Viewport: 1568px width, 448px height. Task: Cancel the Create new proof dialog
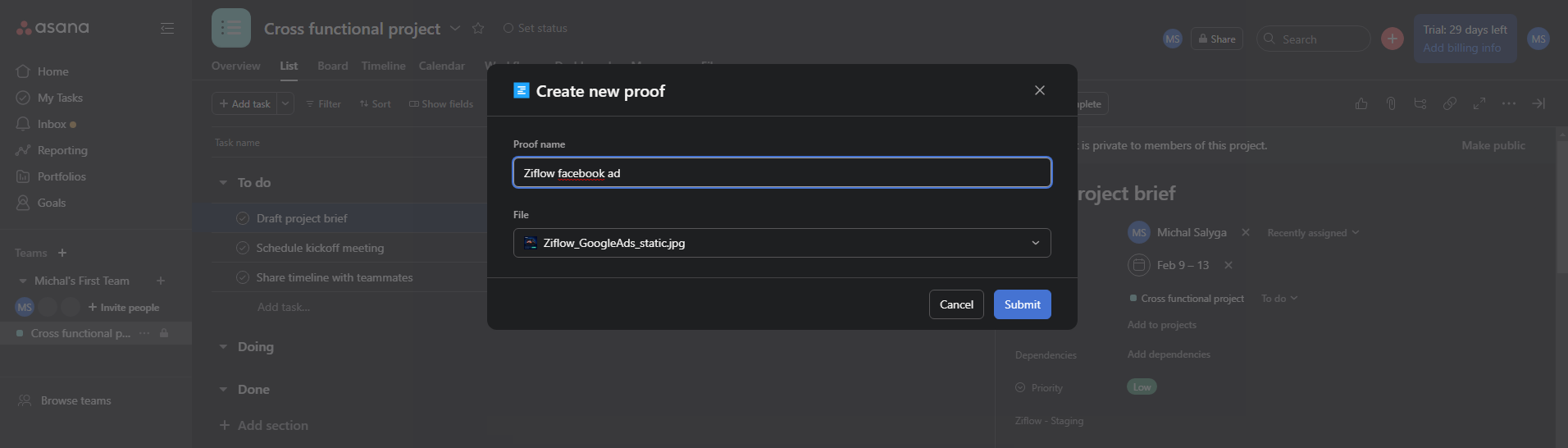click(955, 304)
